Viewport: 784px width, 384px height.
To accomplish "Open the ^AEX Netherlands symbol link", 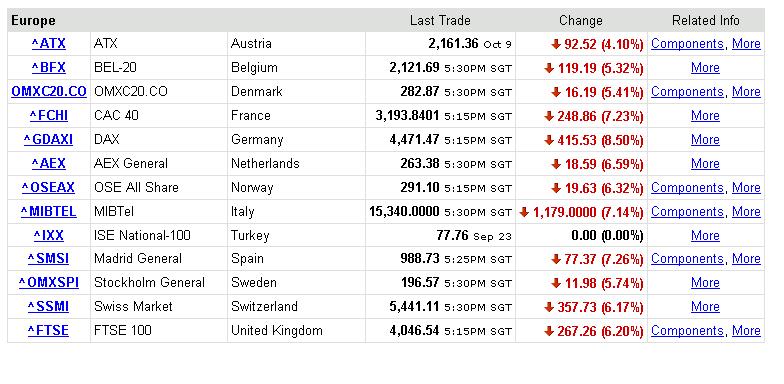I will 48,164.
